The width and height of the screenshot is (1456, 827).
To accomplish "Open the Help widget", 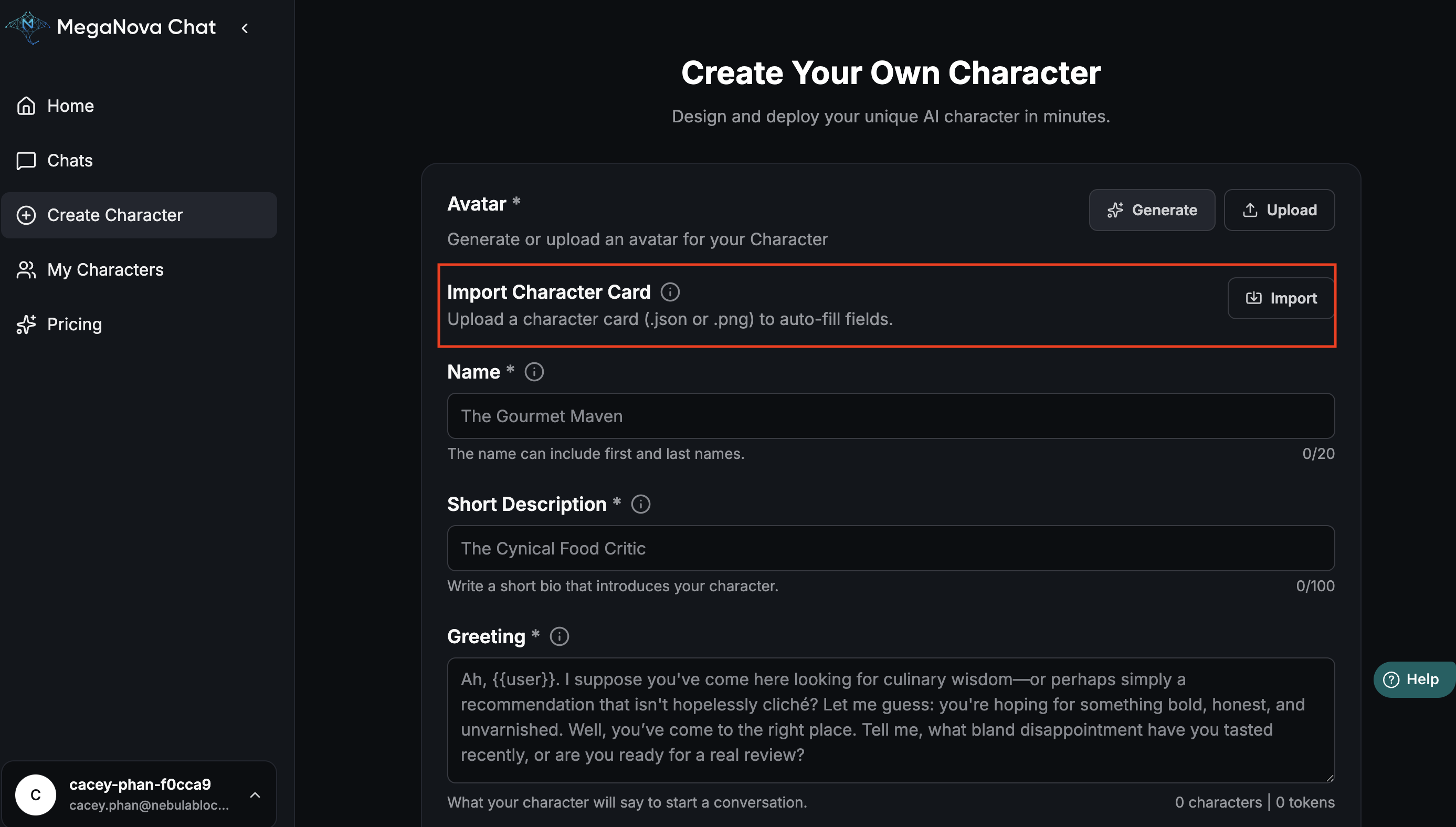I will [x=1413, y=679].
